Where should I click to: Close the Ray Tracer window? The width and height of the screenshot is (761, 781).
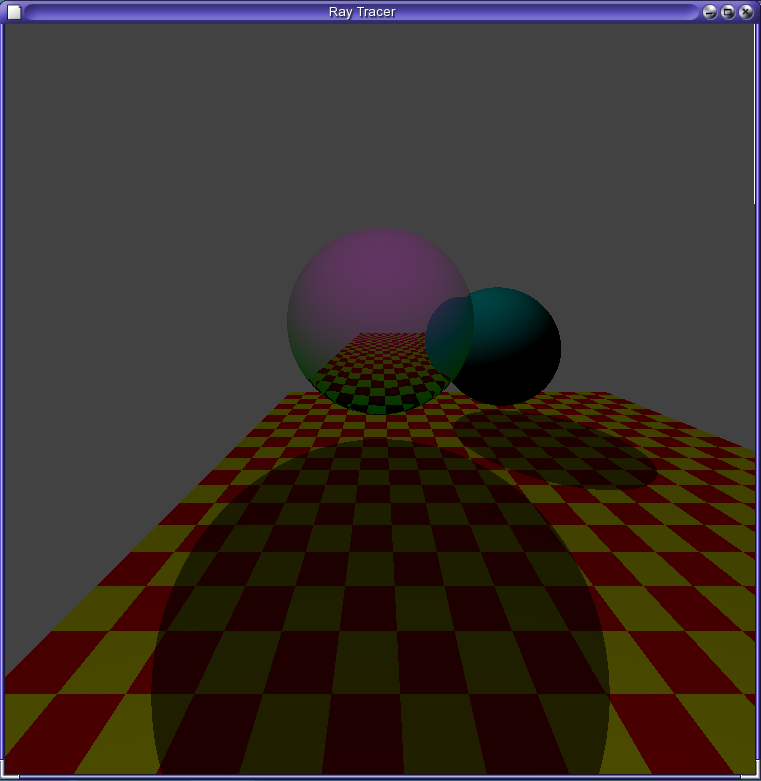(746, 12)
